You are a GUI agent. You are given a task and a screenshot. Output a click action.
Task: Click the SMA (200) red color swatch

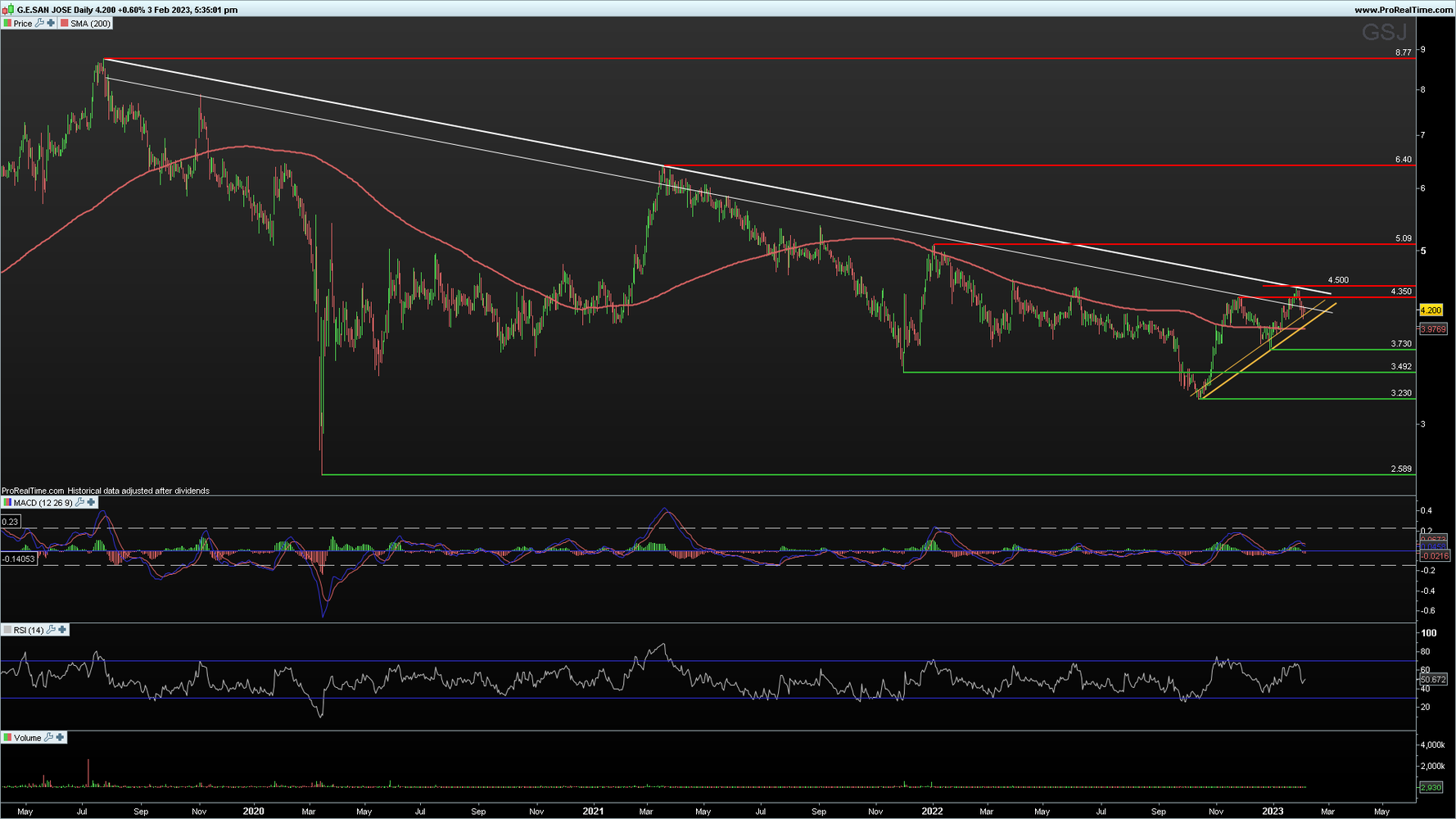65,24
